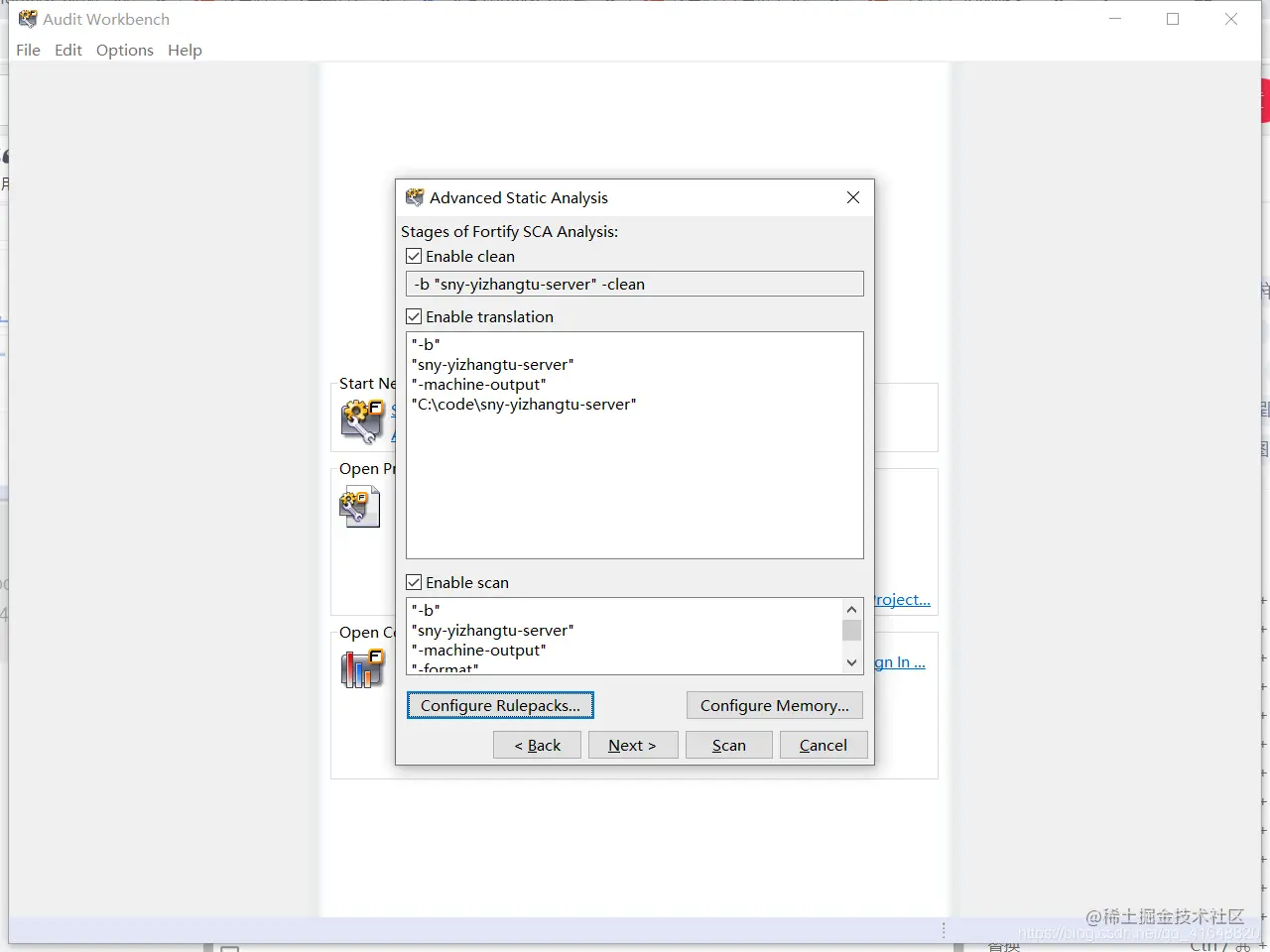Open the Options menu

click(125, 50)
